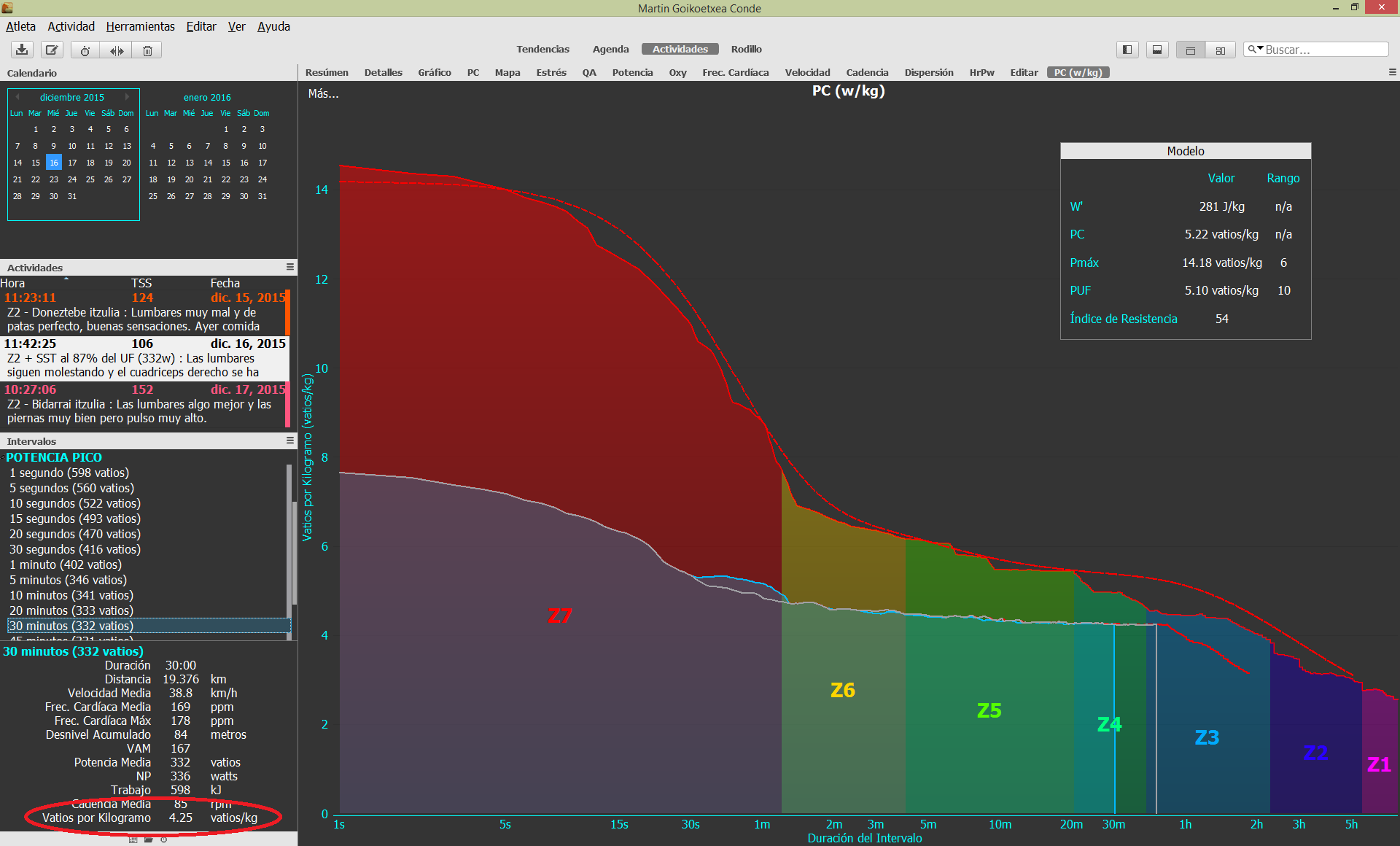Open the Intervalos panel menu icon
Image resolution: width=1400 pixels, height=846 pixels.
point(289,441)
